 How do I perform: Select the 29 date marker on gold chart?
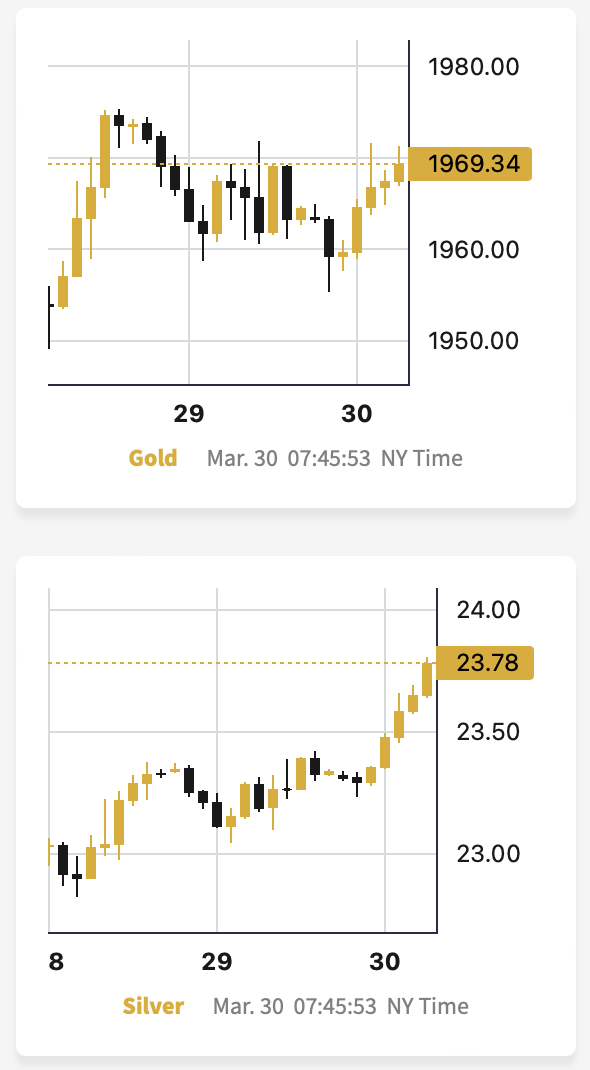[189, 414]
